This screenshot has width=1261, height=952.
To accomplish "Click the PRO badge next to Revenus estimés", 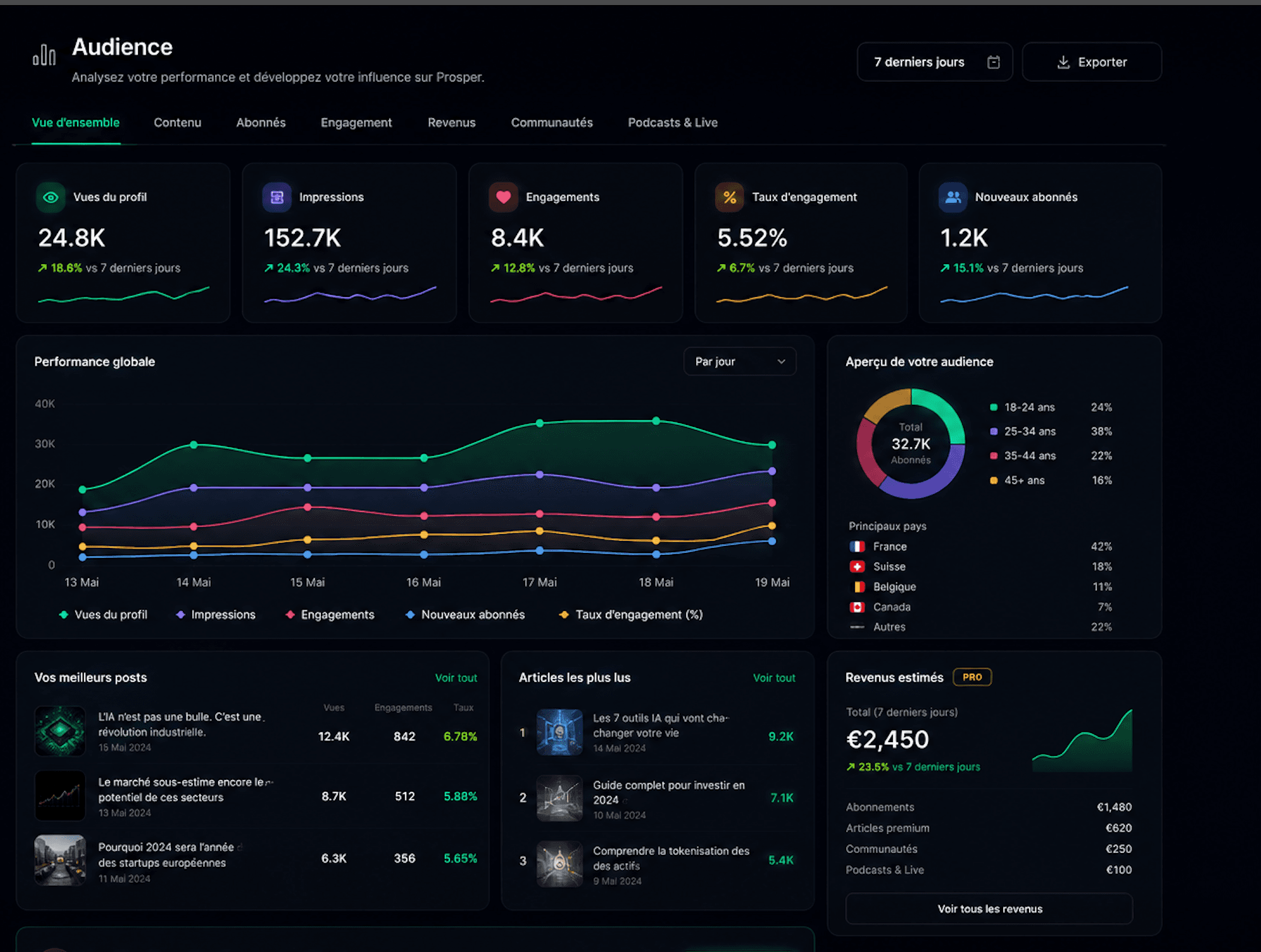I will pos(972,677).
